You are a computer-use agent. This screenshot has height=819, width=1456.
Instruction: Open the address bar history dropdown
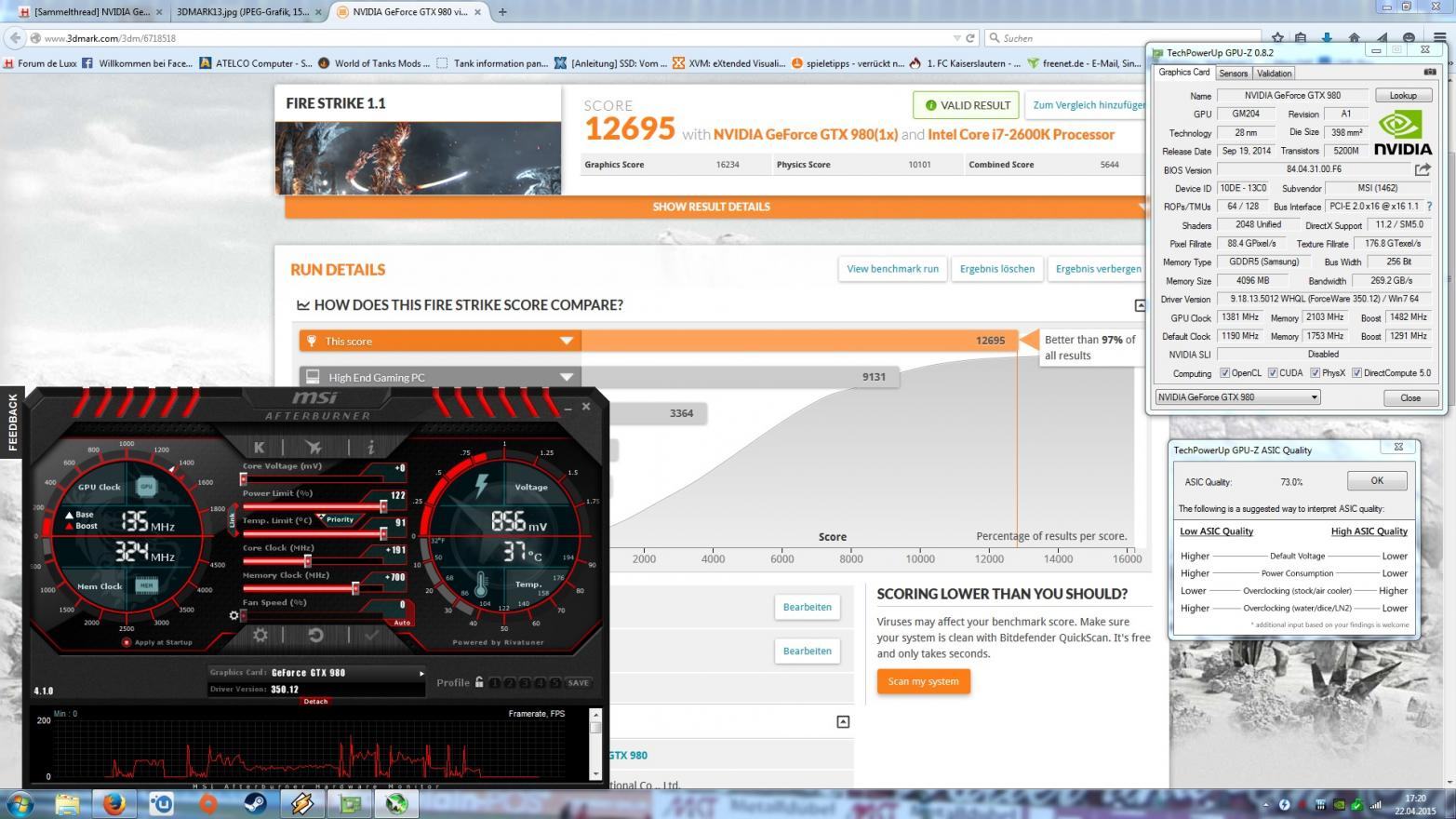956,38
